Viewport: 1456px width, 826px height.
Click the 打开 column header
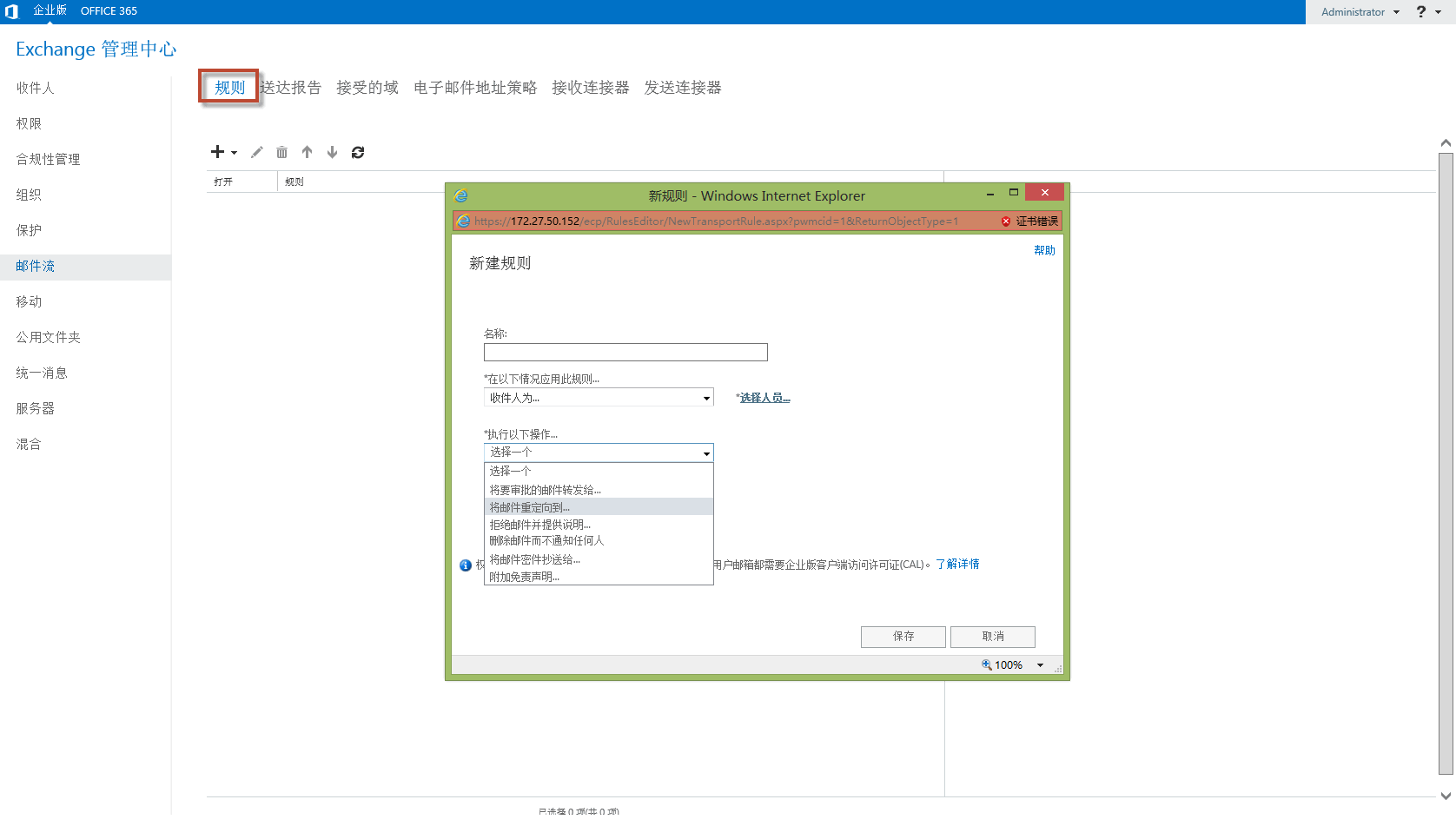tap(223, 182)
